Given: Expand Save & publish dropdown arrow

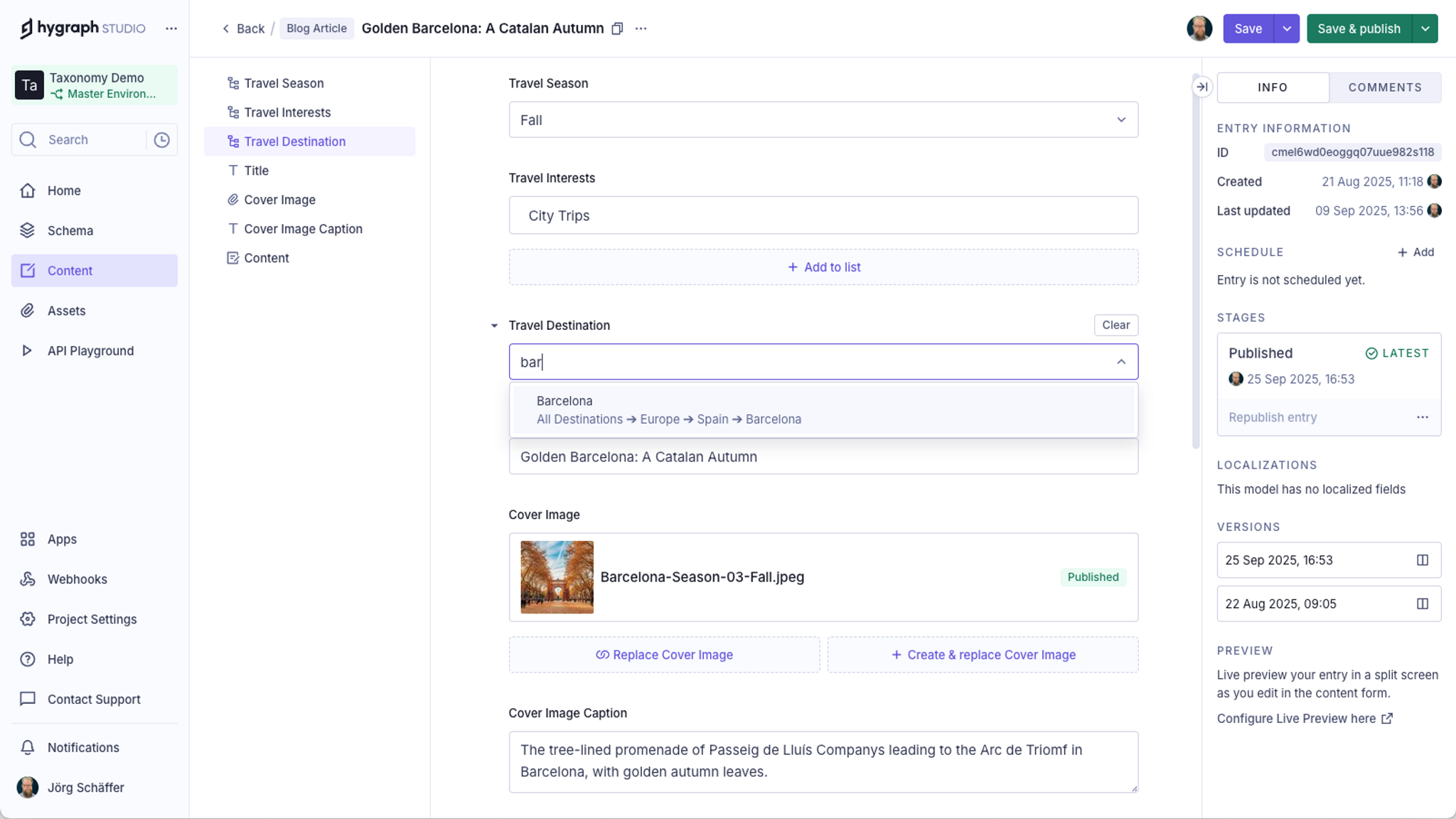Looking at the screenshot, I should click(x=1425, y=28).
